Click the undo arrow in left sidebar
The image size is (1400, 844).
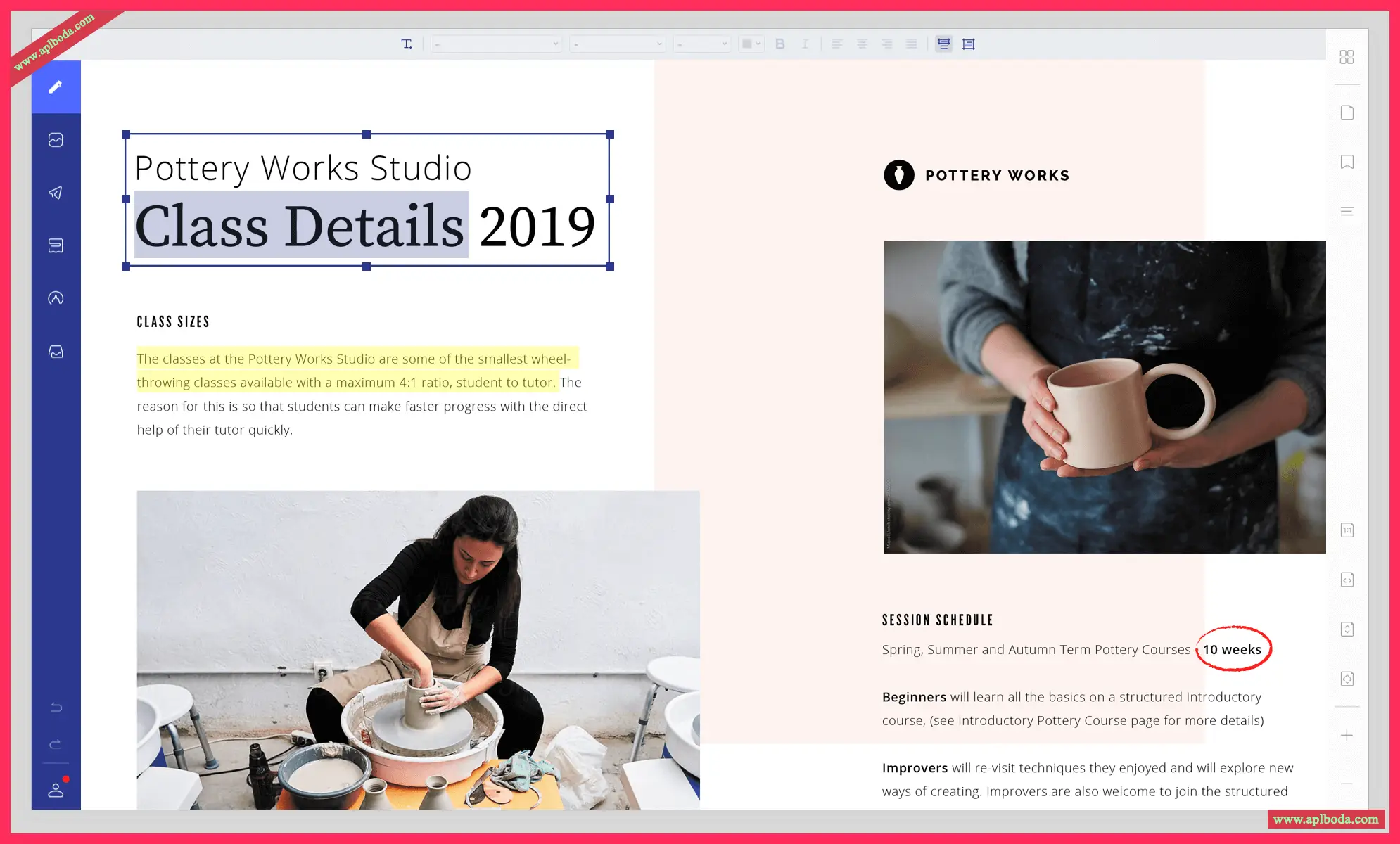[x=56, y=707]
